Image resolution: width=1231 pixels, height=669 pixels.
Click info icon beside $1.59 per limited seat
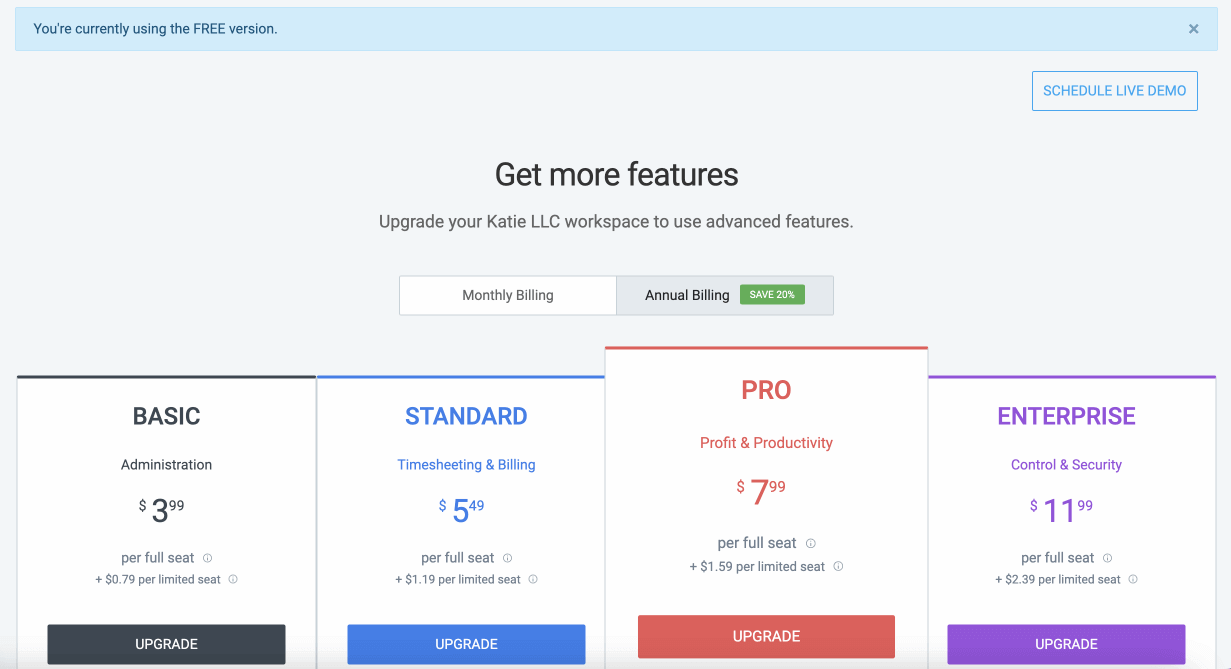[x=838, y=566]
